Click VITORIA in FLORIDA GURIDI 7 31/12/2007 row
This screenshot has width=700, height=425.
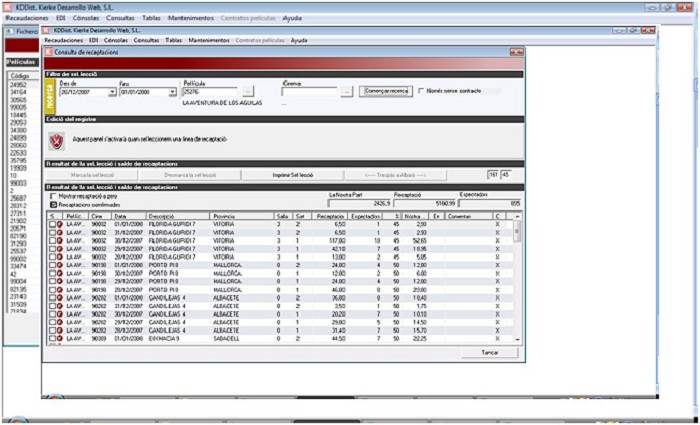[223, 233]
